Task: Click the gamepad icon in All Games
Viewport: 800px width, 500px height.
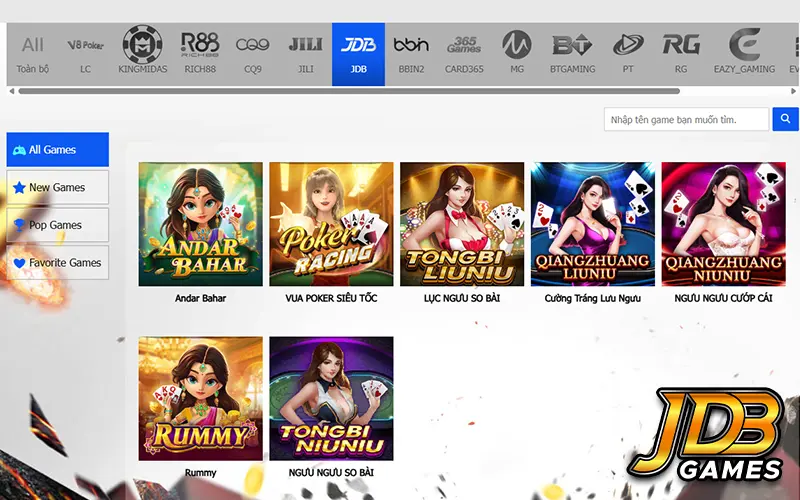Action: [x=19, y=150]
